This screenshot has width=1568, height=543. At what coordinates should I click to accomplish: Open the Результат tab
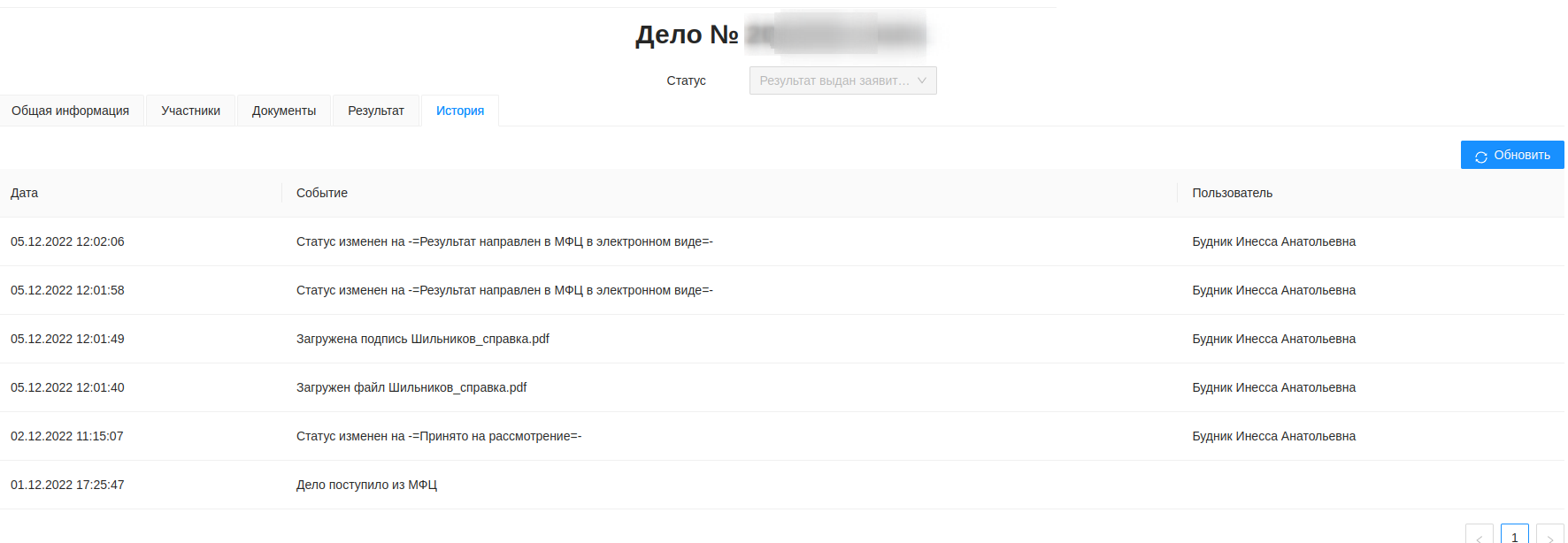pos(376,111)
